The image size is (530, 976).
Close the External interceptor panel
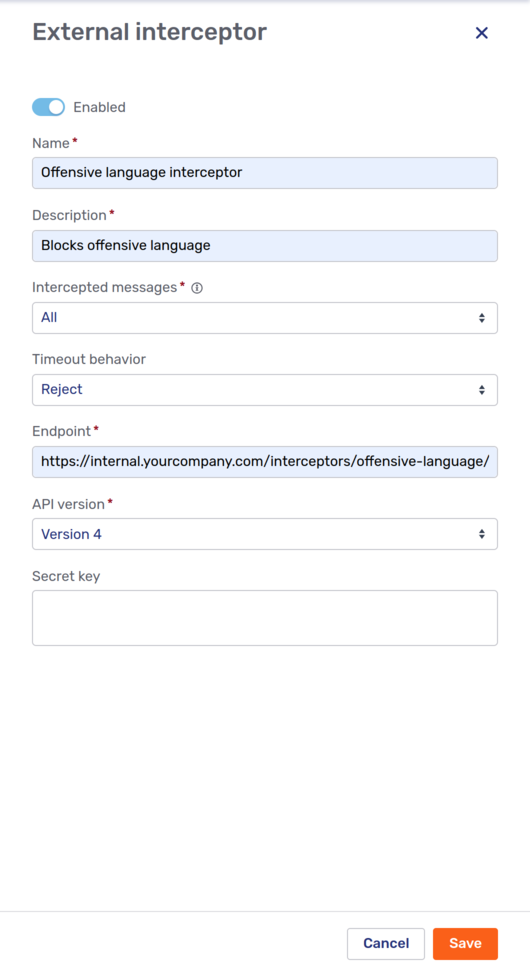[481, 33]
